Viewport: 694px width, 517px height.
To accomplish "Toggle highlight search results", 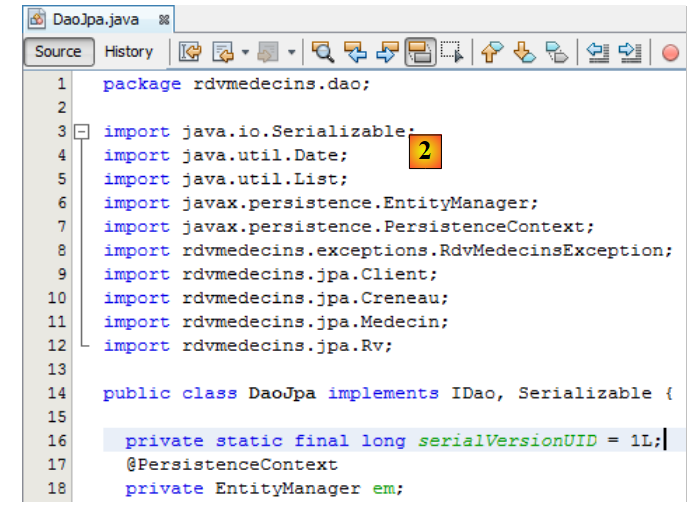I will pyautogui.click(x=420, y=53).
